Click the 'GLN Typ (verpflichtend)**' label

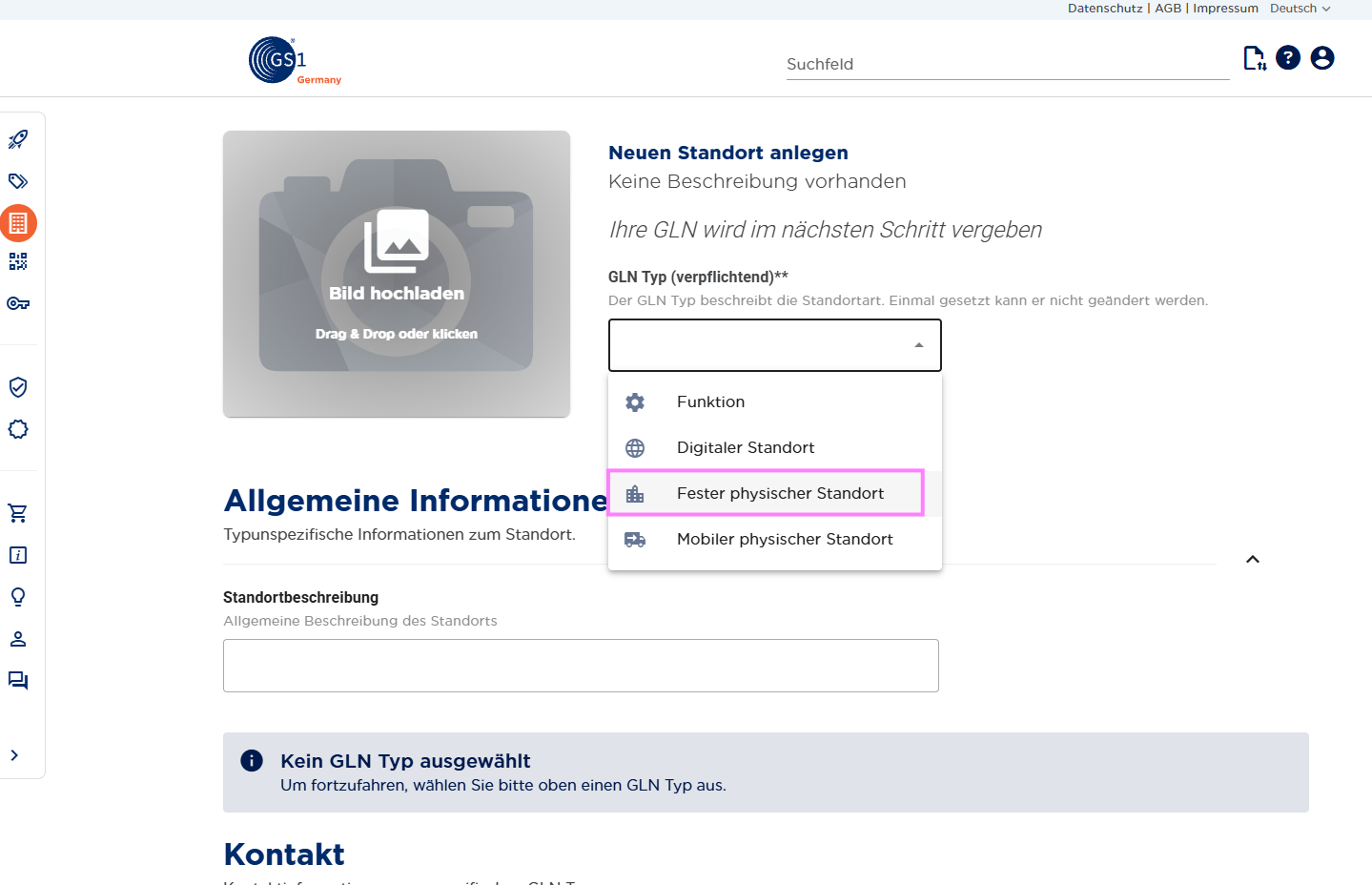pyautogui.click(x=698, y=277)
